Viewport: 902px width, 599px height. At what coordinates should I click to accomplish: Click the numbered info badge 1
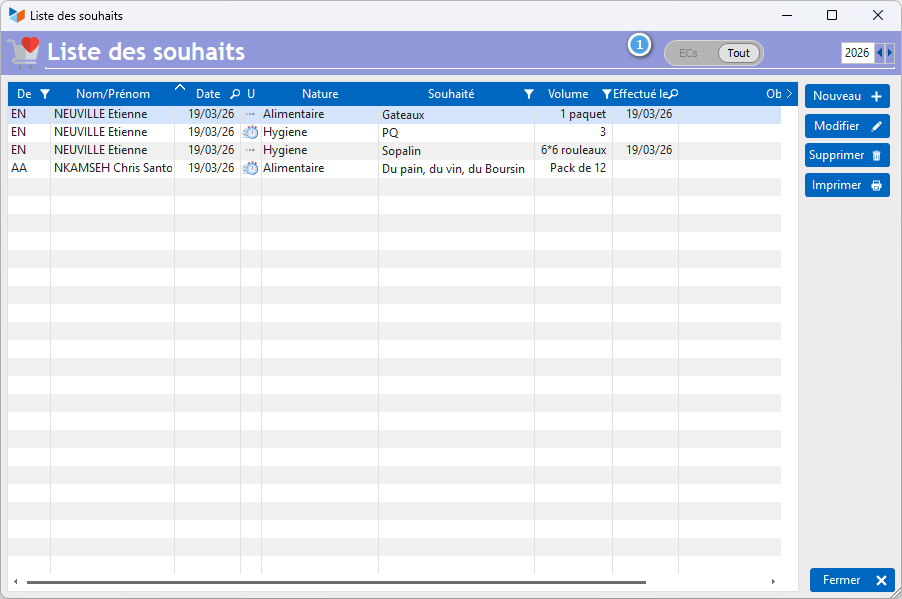point(639,45)
